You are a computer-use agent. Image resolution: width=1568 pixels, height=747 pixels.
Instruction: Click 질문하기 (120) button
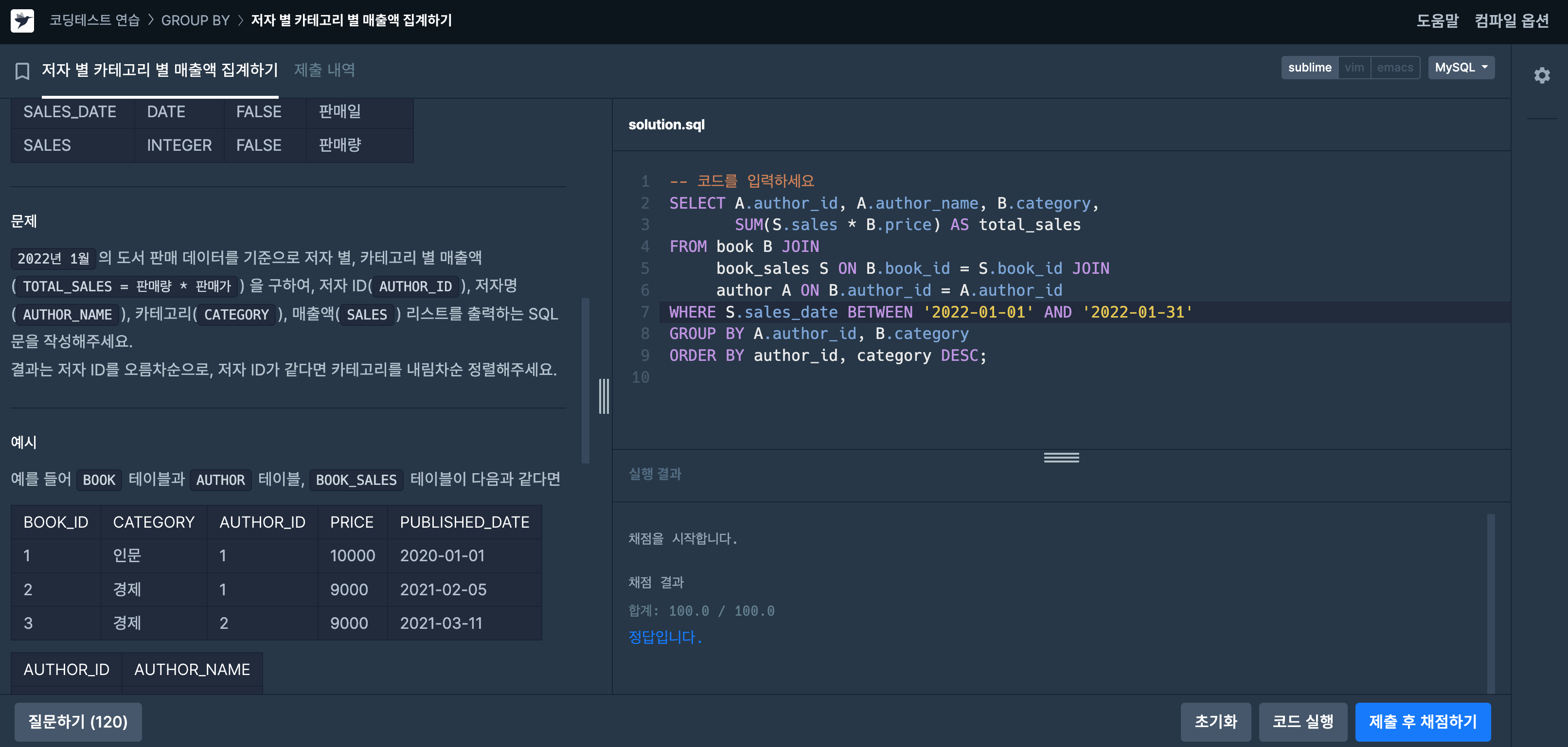pyautogui.click(x=78, y=721)
